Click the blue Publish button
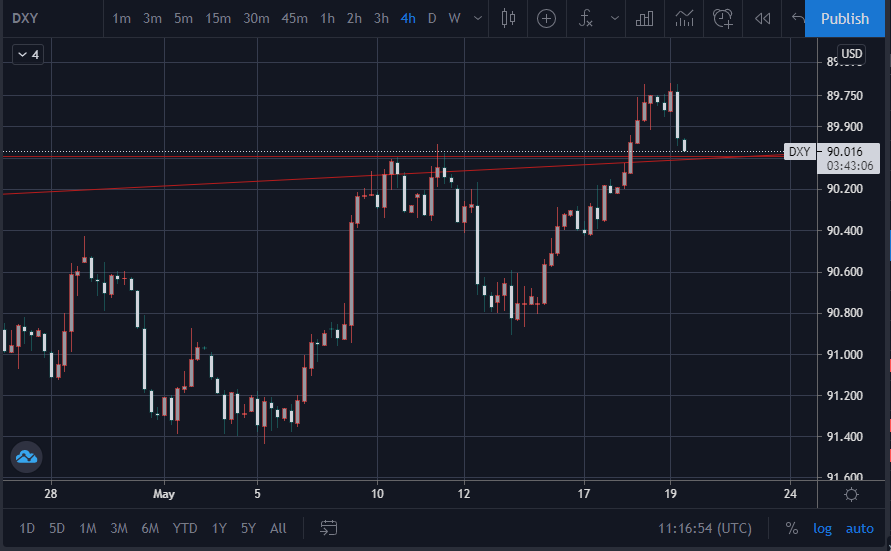This screenshot has height=551, width=891. pos(844,19)
